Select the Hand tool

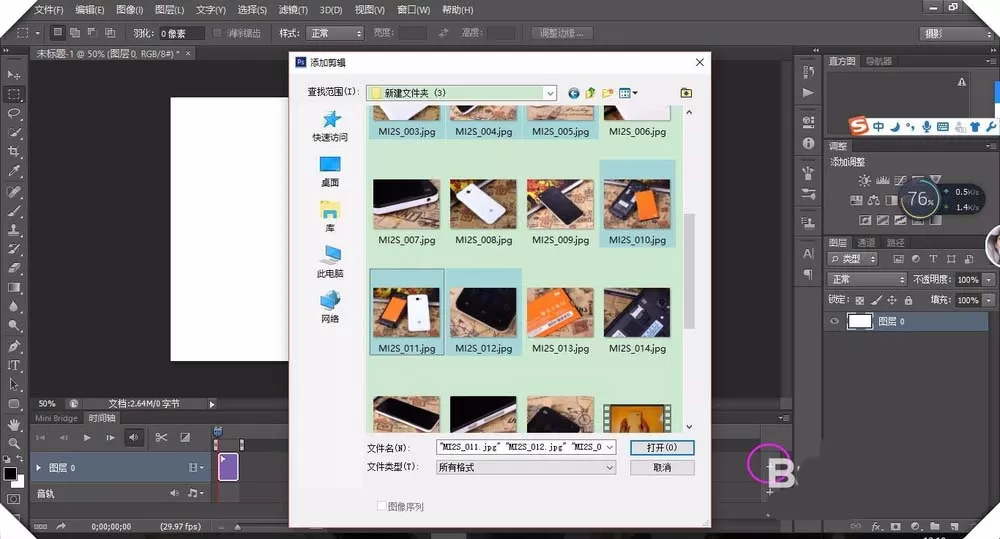pos(13,424)
